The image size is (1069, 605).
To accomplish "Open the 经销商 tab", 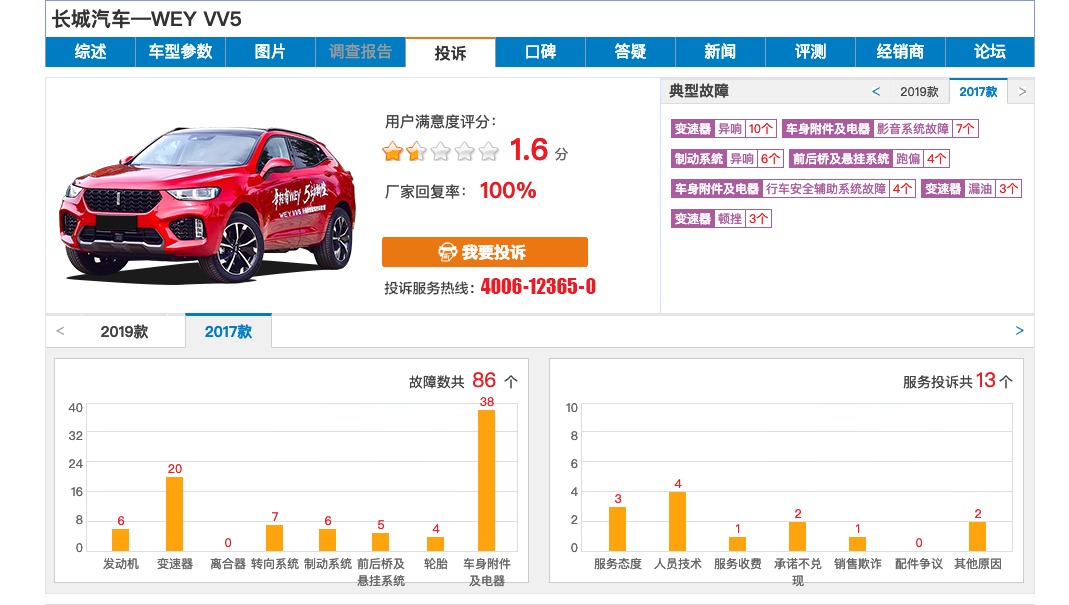I will pos(900,52).
